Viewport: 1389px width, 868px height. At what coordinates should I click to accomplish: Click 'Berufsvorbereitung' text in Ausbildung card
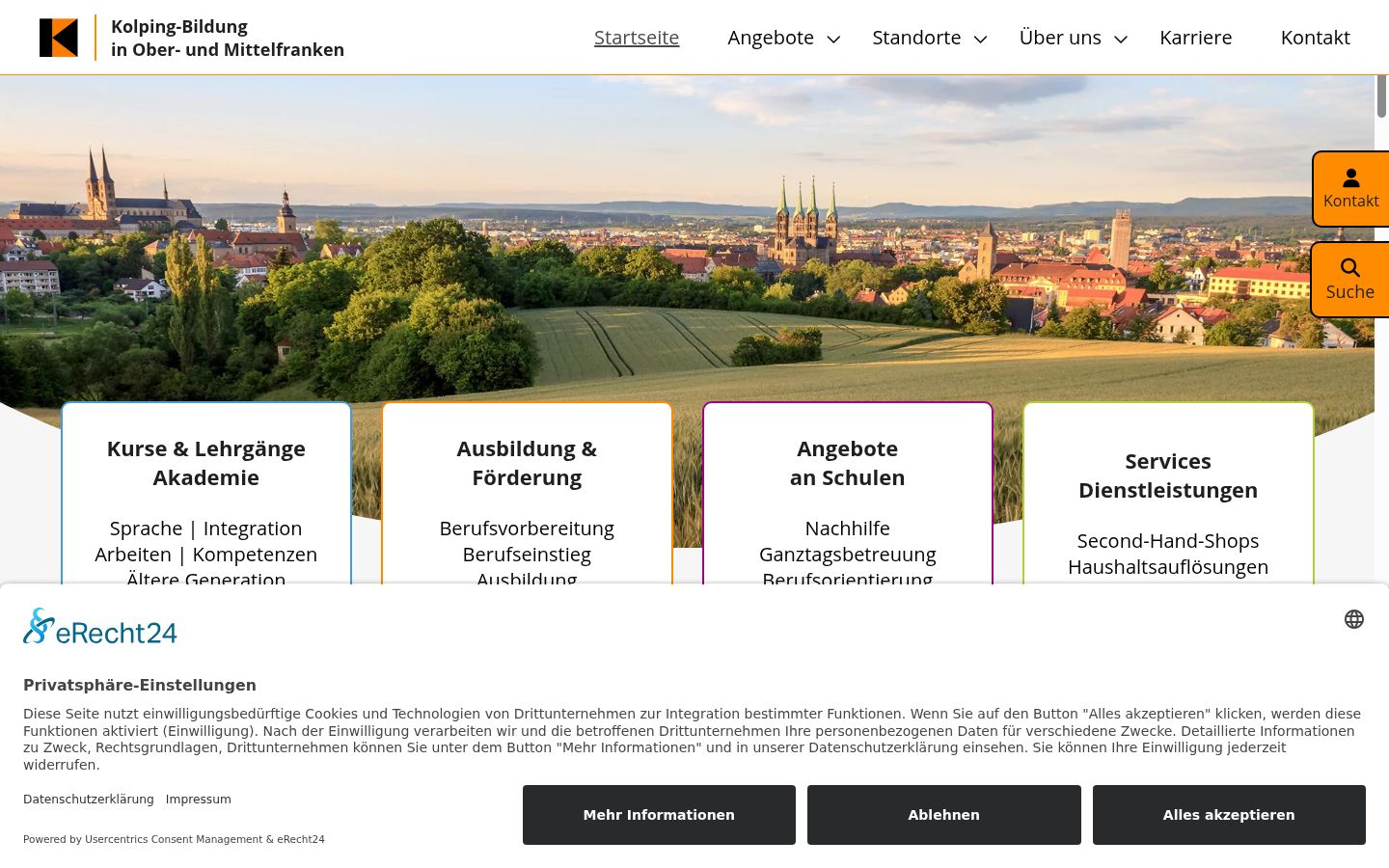coord(527,529)
